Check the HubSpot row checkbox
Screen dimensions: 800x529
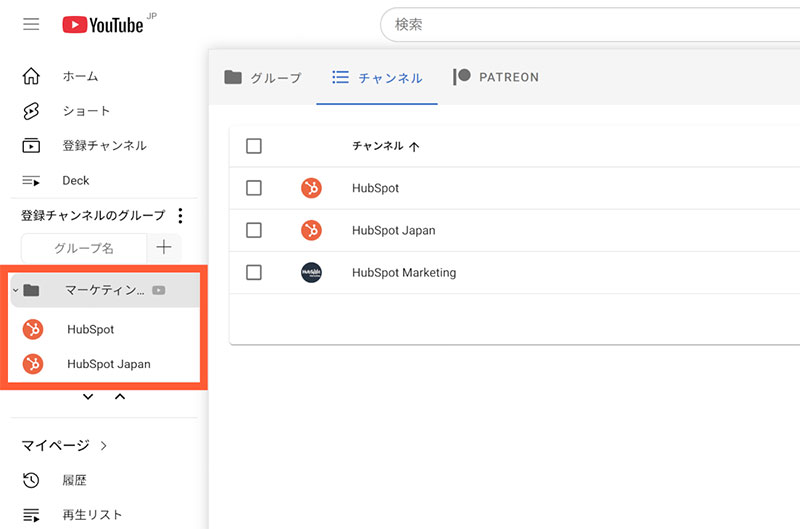pos(254,188)
